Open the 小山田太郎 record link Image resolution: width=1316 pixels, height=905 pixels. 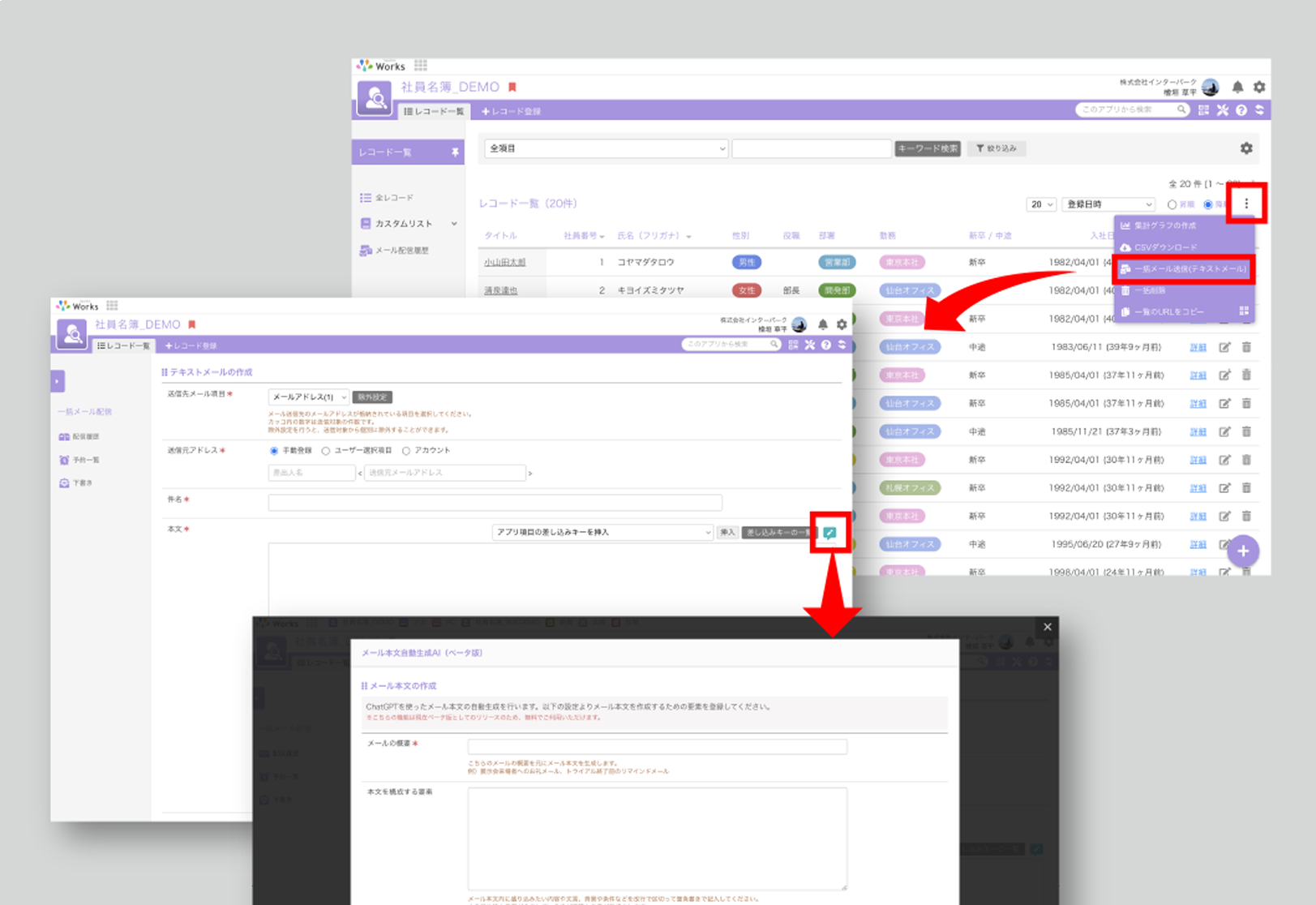[x=504, y=263]
